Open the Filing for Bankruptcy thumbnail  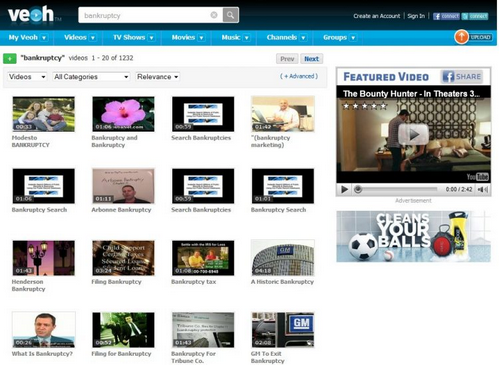click(x=123, y=330)
